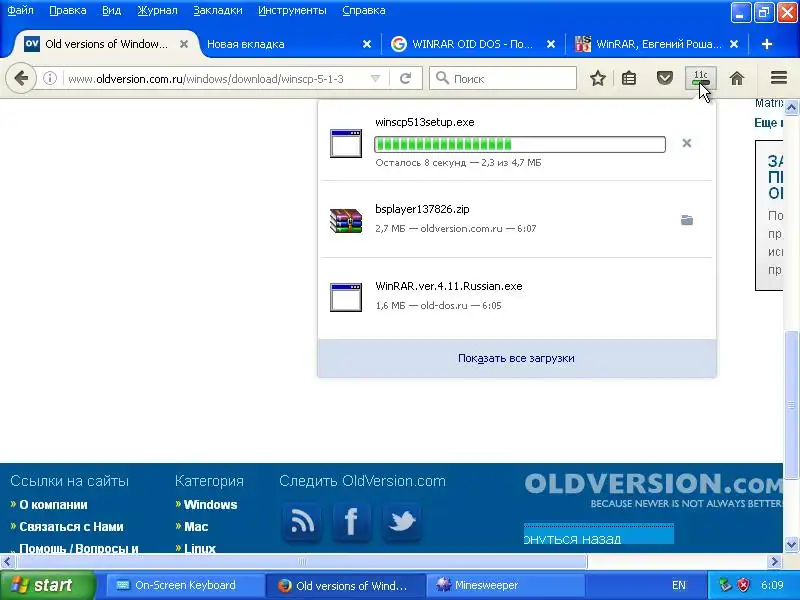
Task: Click the vertical scrollbar thumb
Action: 791,405
